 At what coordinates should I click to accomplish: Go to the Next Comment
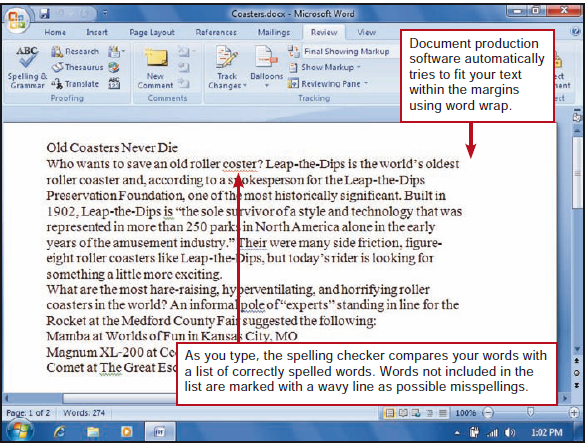pyautogui.click(x=184, y=84)
